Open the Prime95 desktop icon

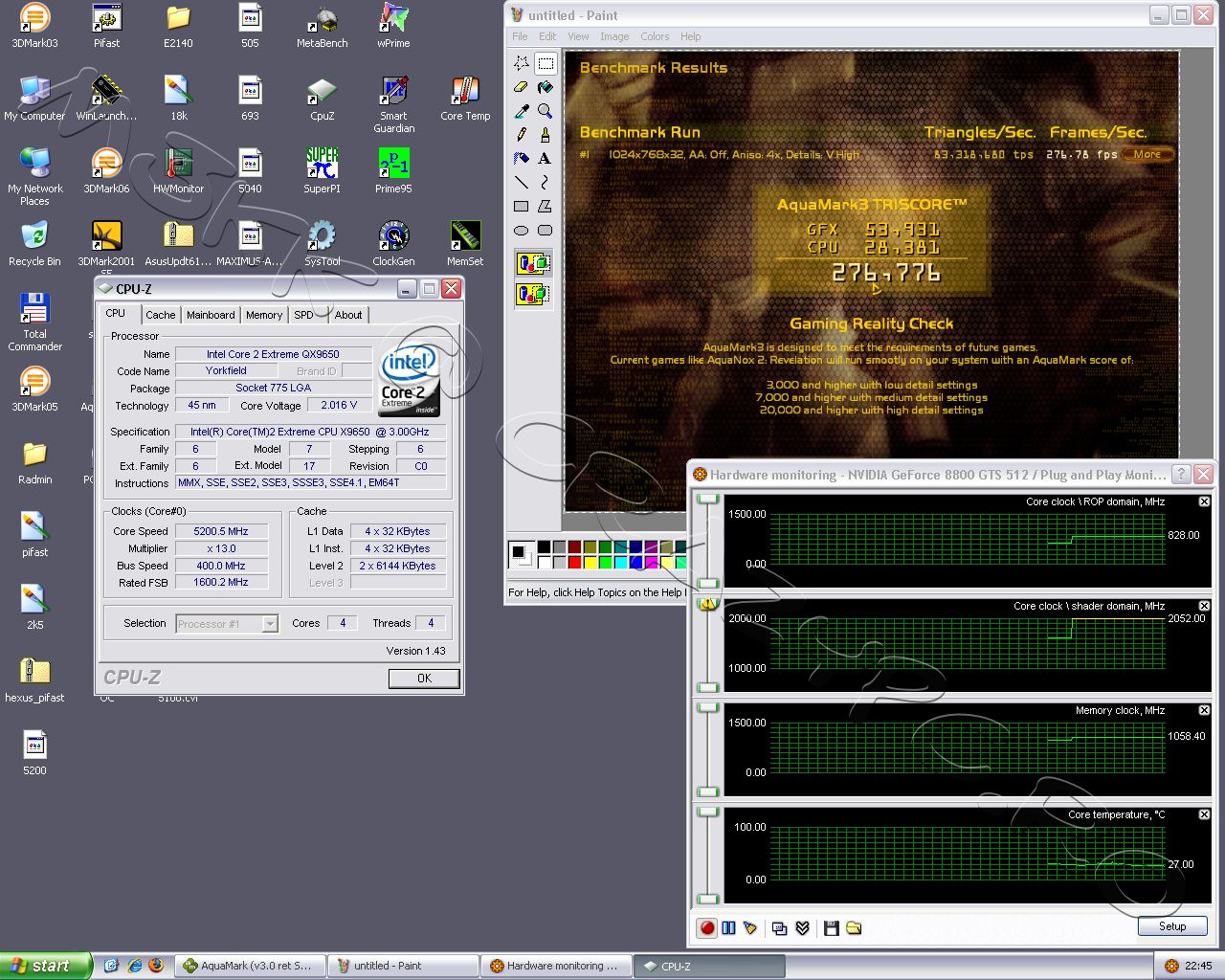point(393,170)
